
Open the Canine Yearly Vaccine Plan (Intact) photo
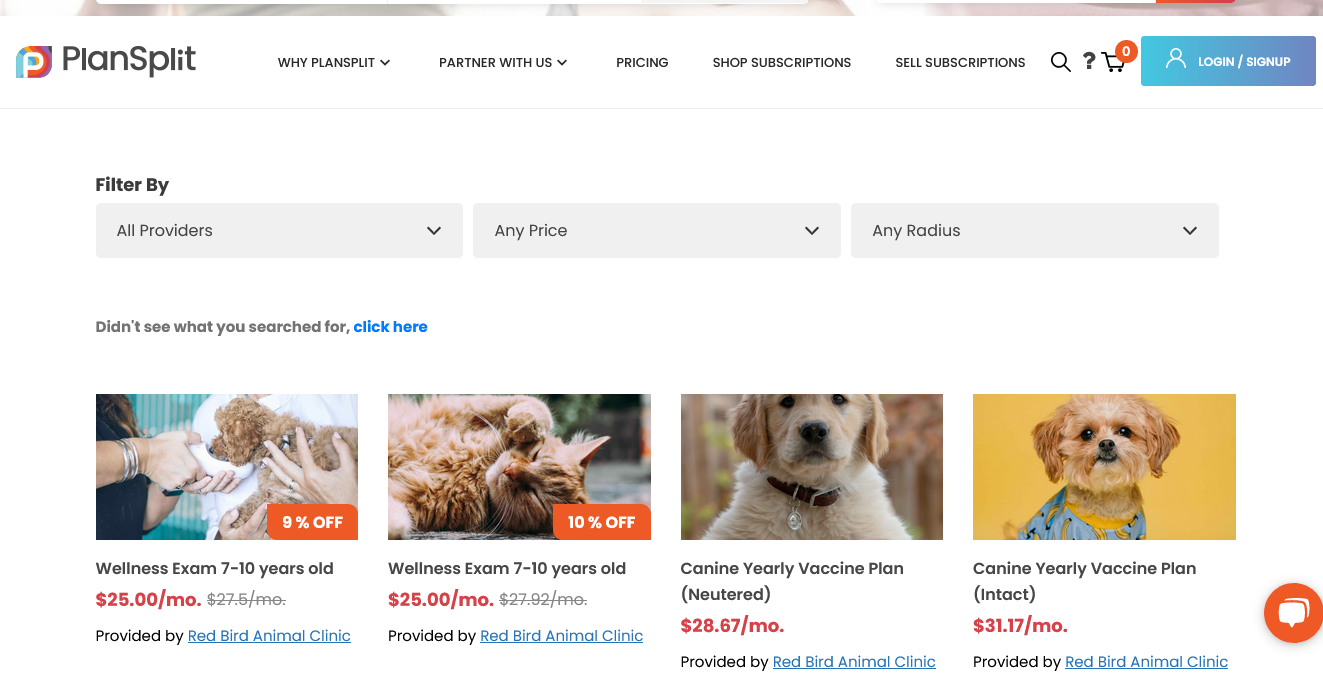coord(1104,467)
